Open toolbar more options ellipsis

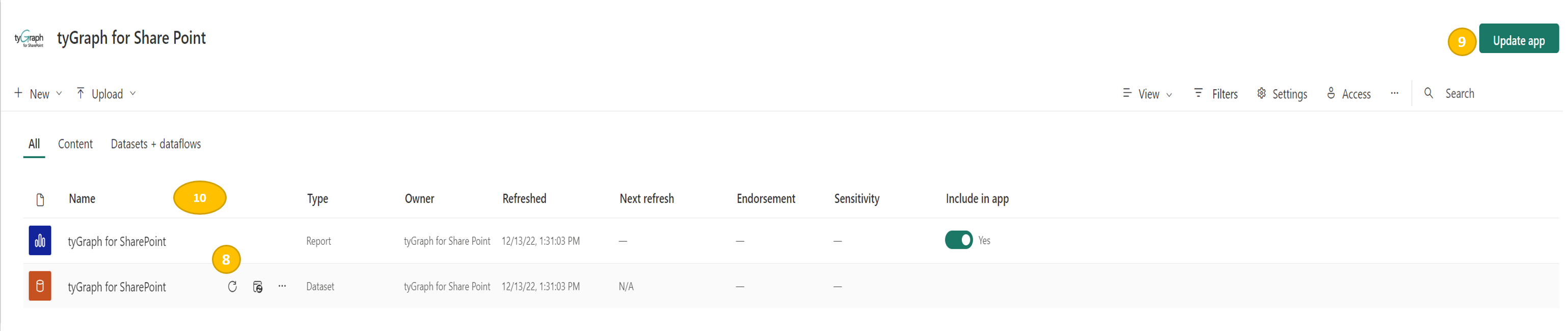[1394, 93]
